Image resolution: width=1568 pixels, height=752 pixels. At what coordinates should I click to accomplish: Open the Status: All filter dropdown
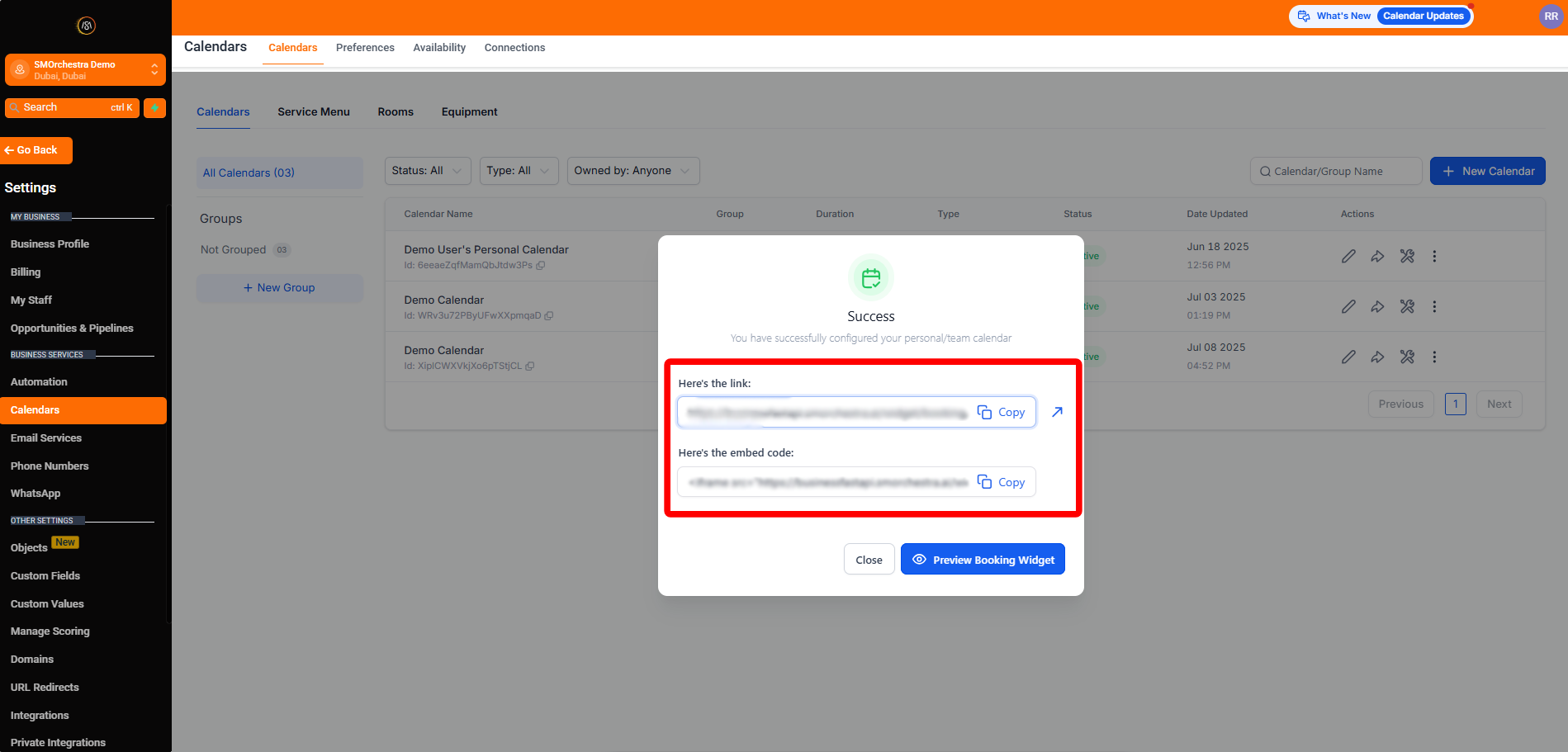[427, 171]
